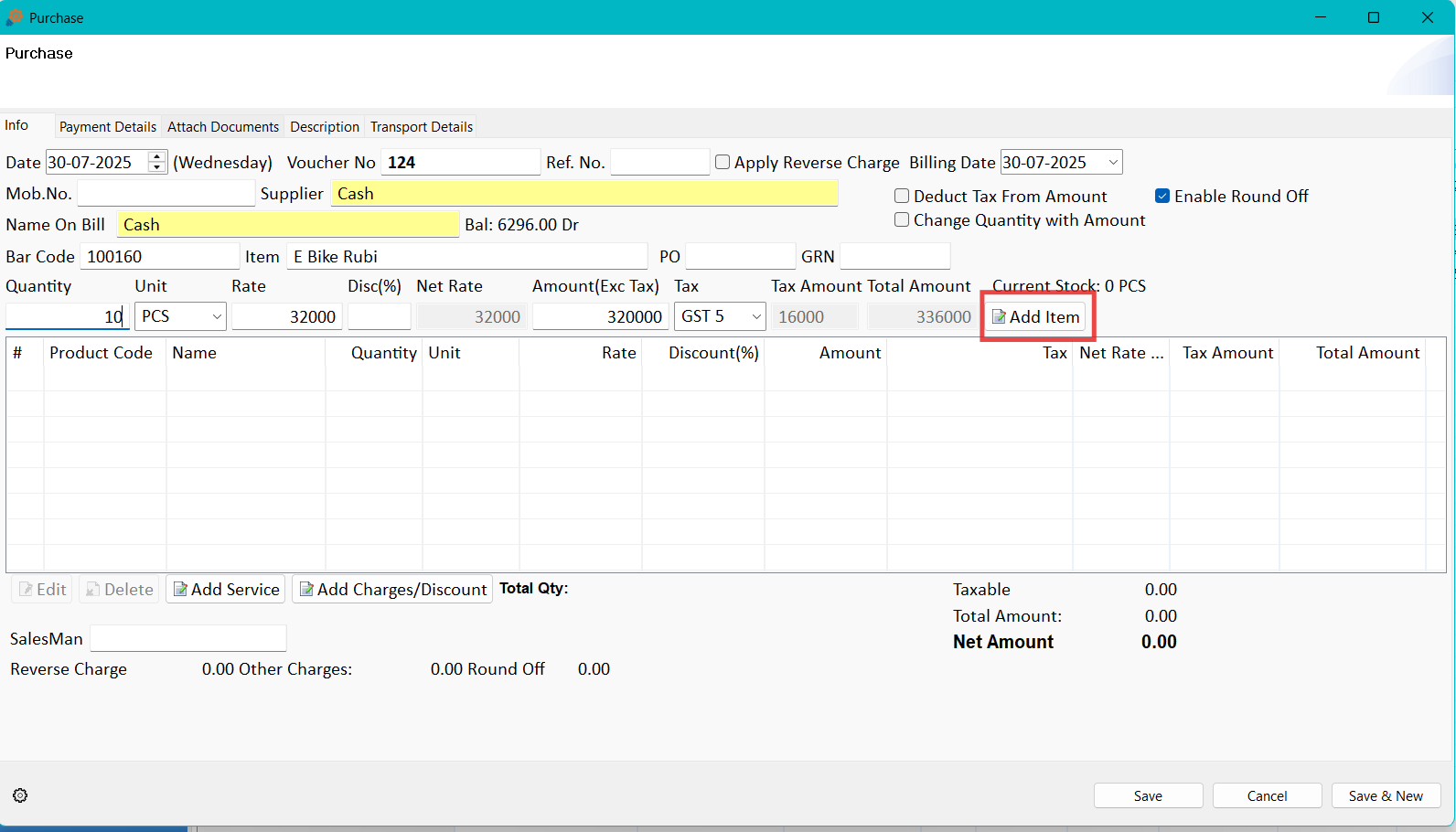Click the Add Service button
Image resolution: width=1456 pixels, height=832 pixels.
226,590
